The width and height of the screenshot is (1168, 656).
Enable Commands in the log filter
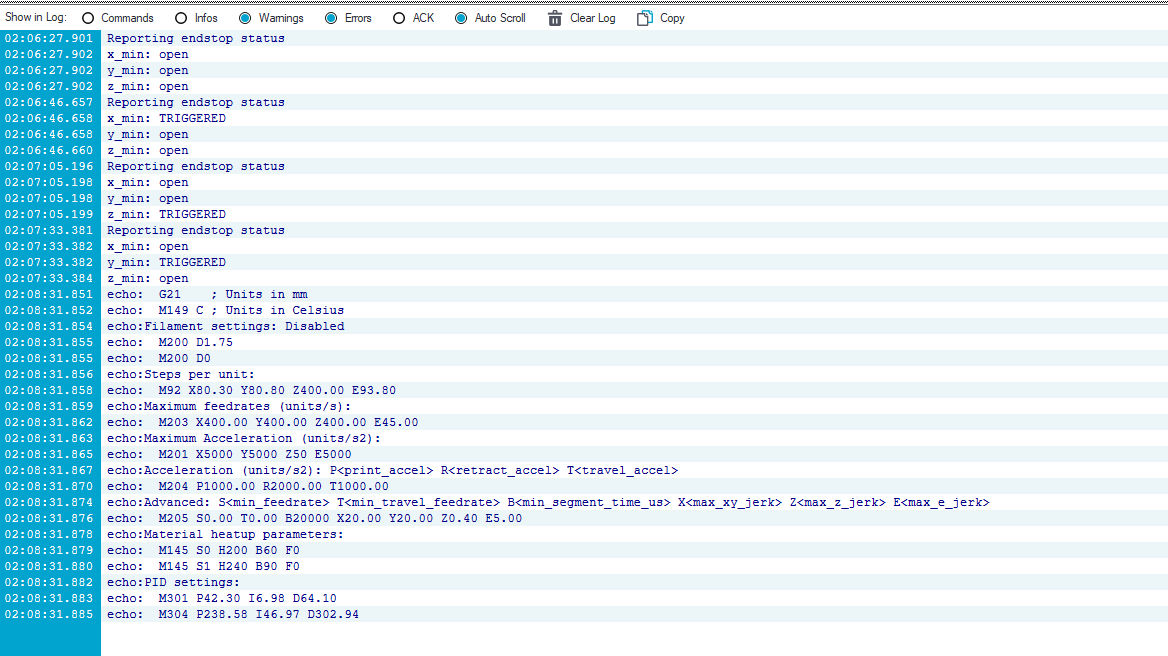coord(88,18)
